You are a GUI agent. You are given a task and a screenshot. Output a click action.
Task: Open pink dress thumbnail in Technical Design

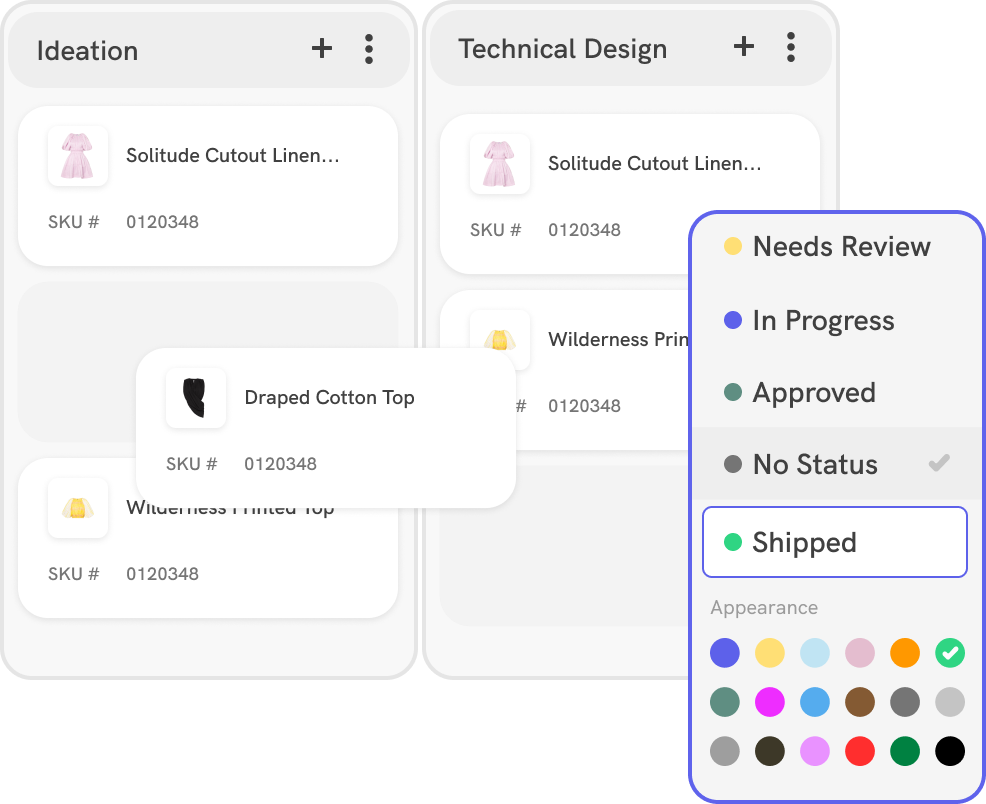[x=500, y=164]
